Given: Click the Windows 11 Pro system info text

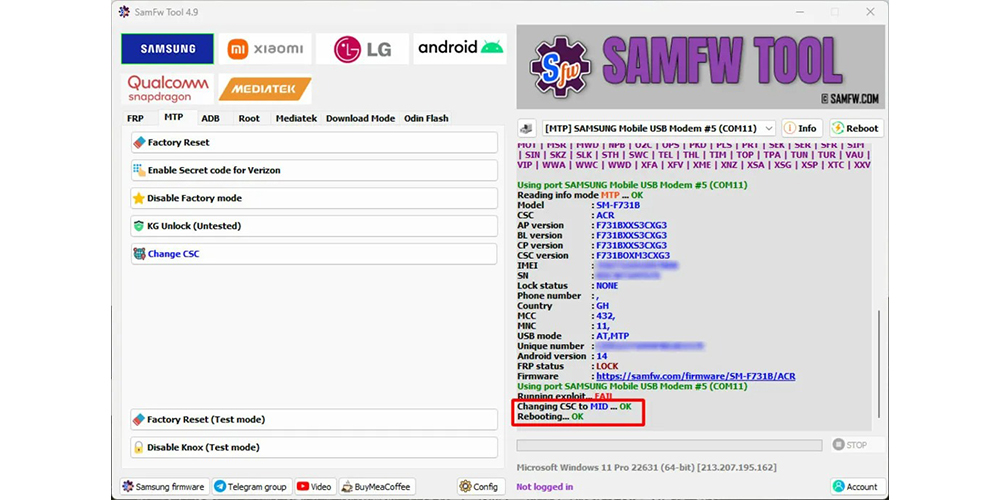Looking at the screenshot, I should coord(647,467).
